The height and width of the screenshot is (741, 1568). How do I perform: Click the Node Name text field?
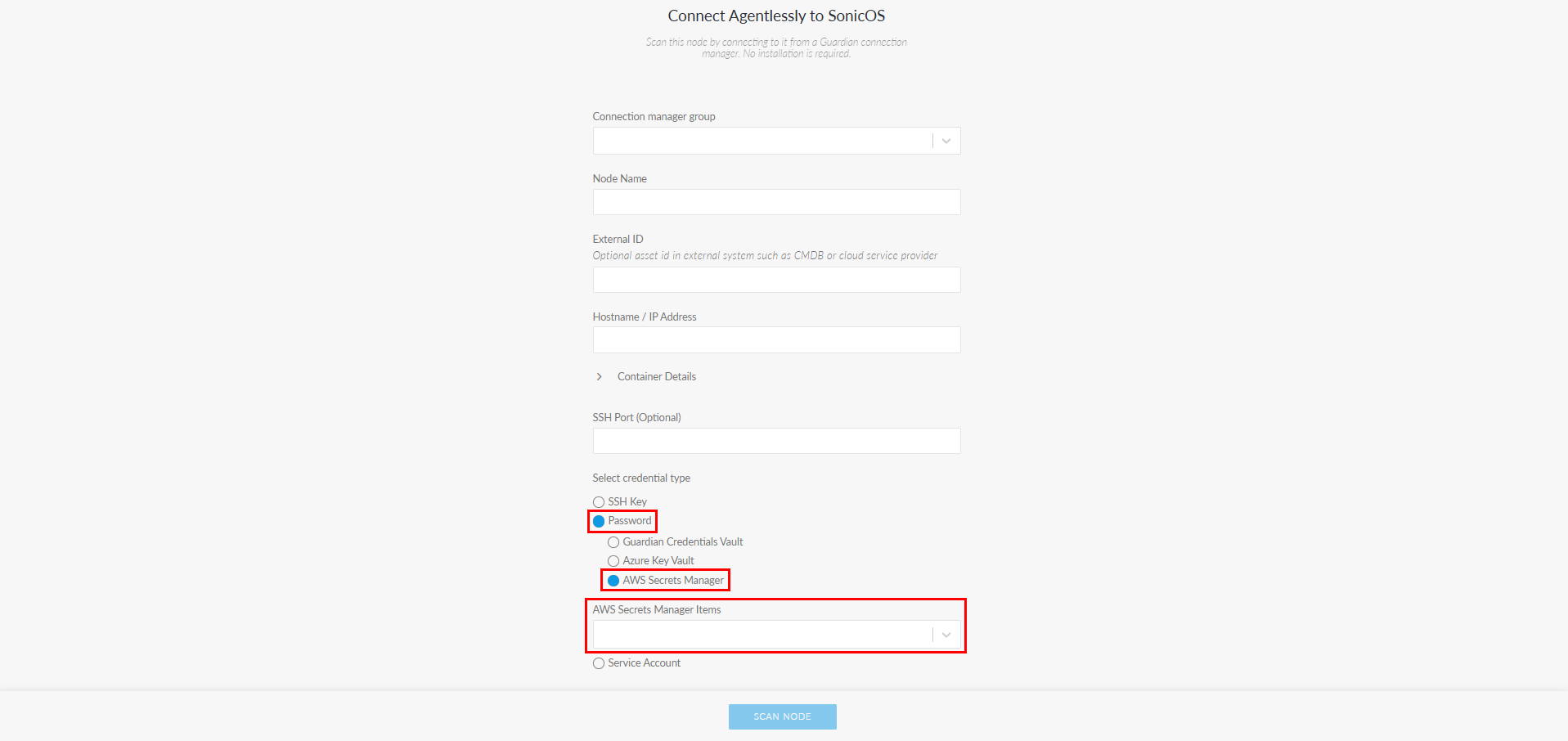(x=775, y=202)
